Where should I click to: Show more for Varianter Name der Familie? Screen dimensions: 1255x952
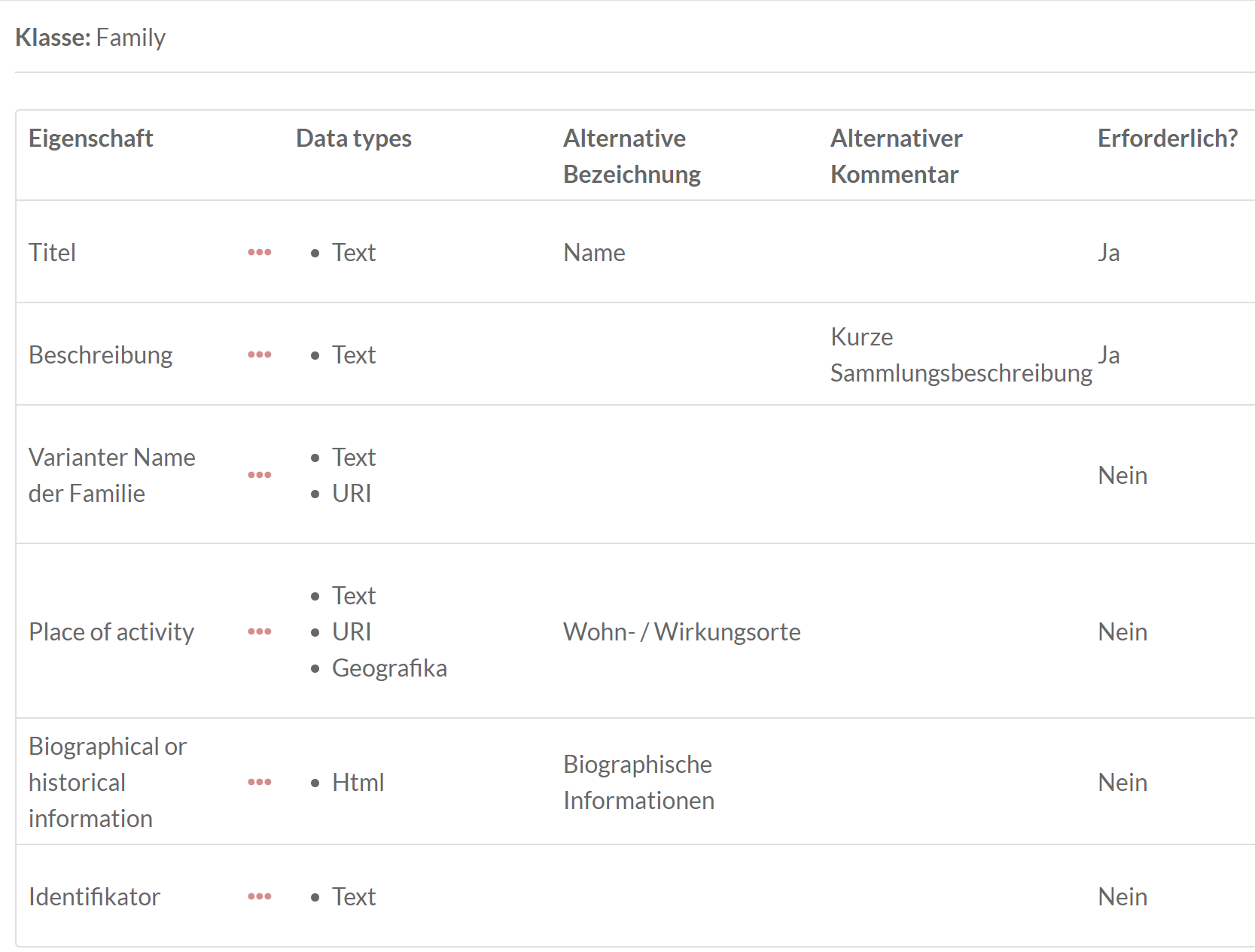tap(260, 475)
